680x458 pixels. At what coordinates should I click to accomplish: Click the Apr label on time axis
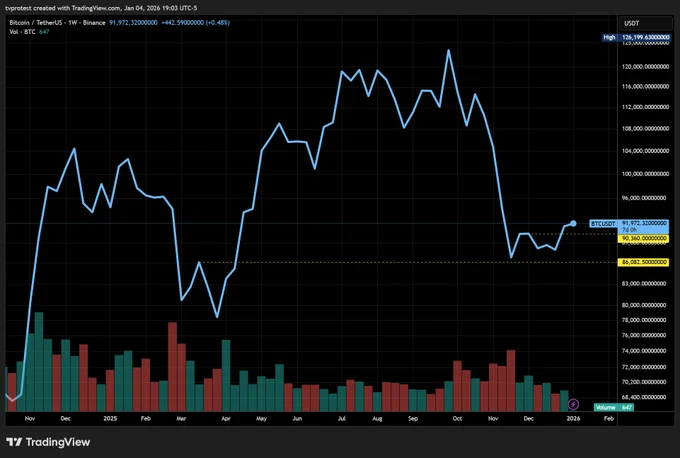coord(226,419)
